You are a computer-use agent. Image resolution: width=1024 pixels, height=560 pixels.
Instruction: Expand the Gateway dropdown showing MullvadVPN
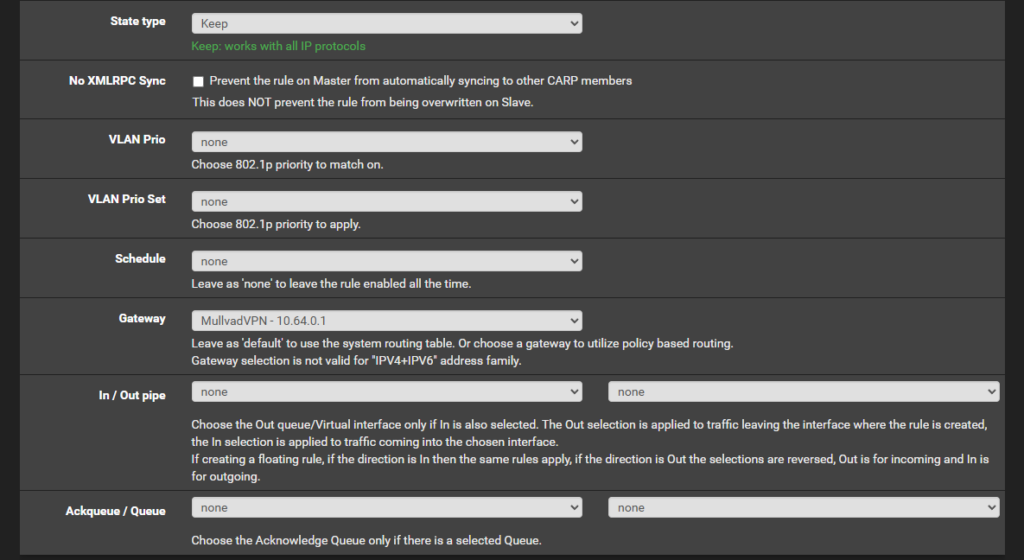coord(386,321)
